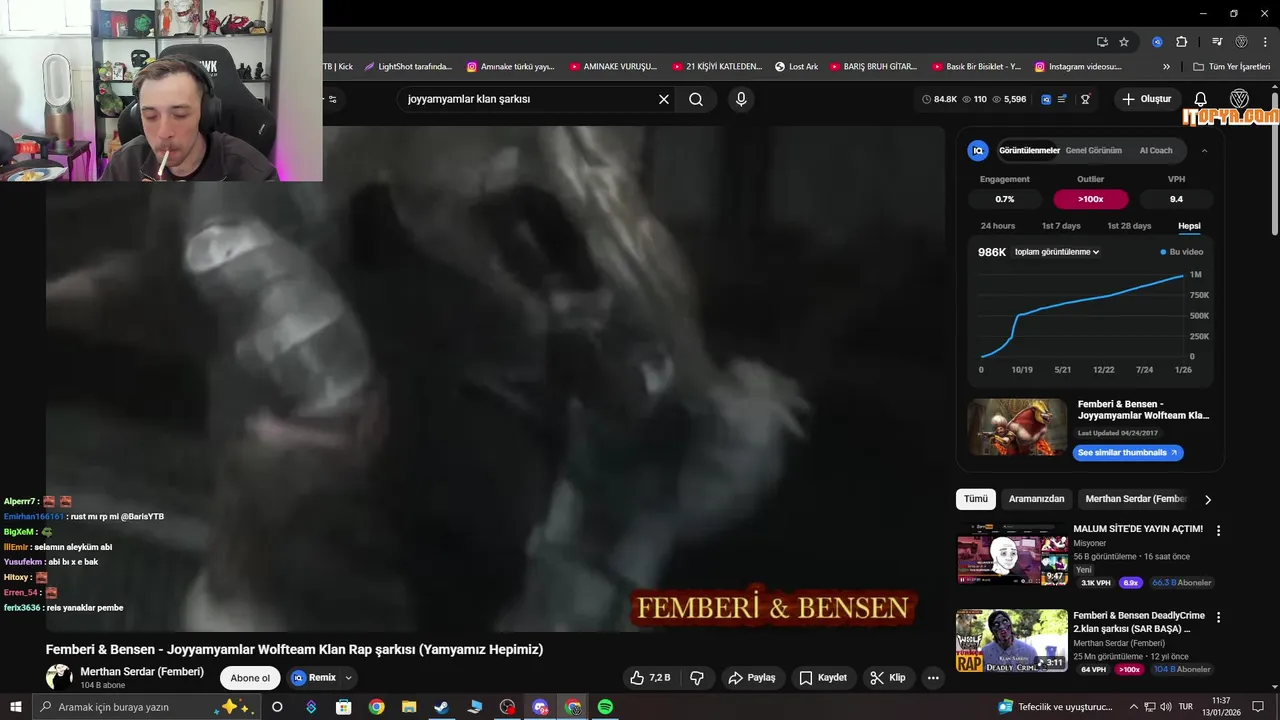Open BARIŞ BRUH GİTAR bookmark
1280x720 pixels.
pos(873,67)
